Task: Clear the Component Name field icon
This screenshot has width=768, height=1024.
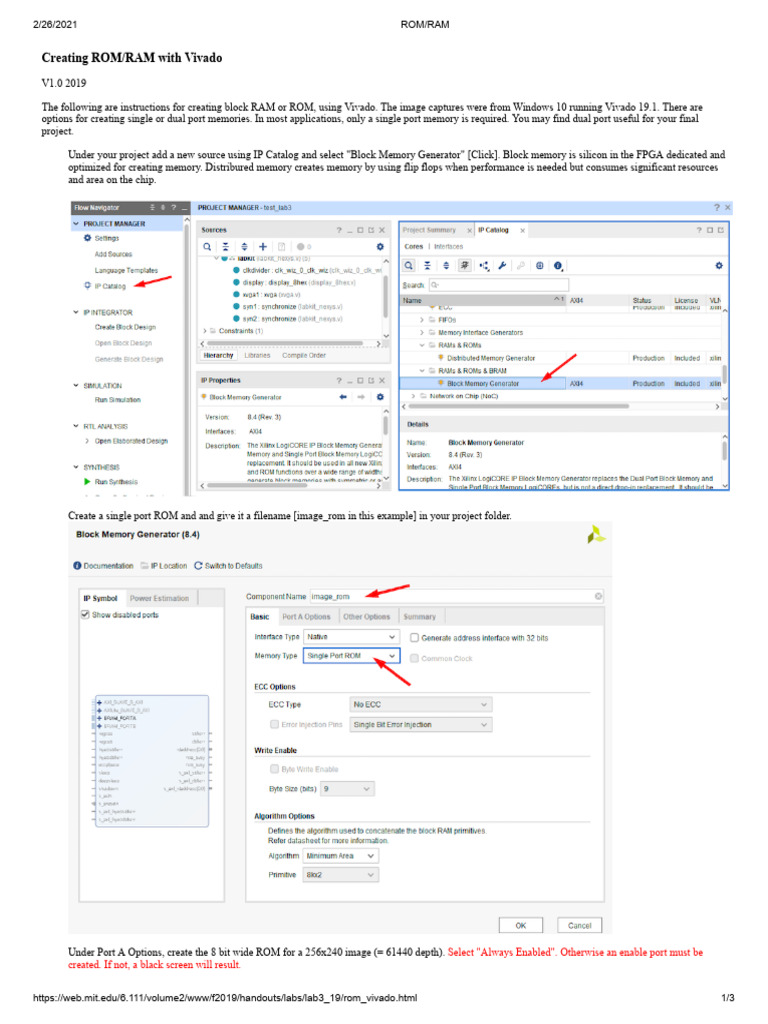Action: [598, 596]
